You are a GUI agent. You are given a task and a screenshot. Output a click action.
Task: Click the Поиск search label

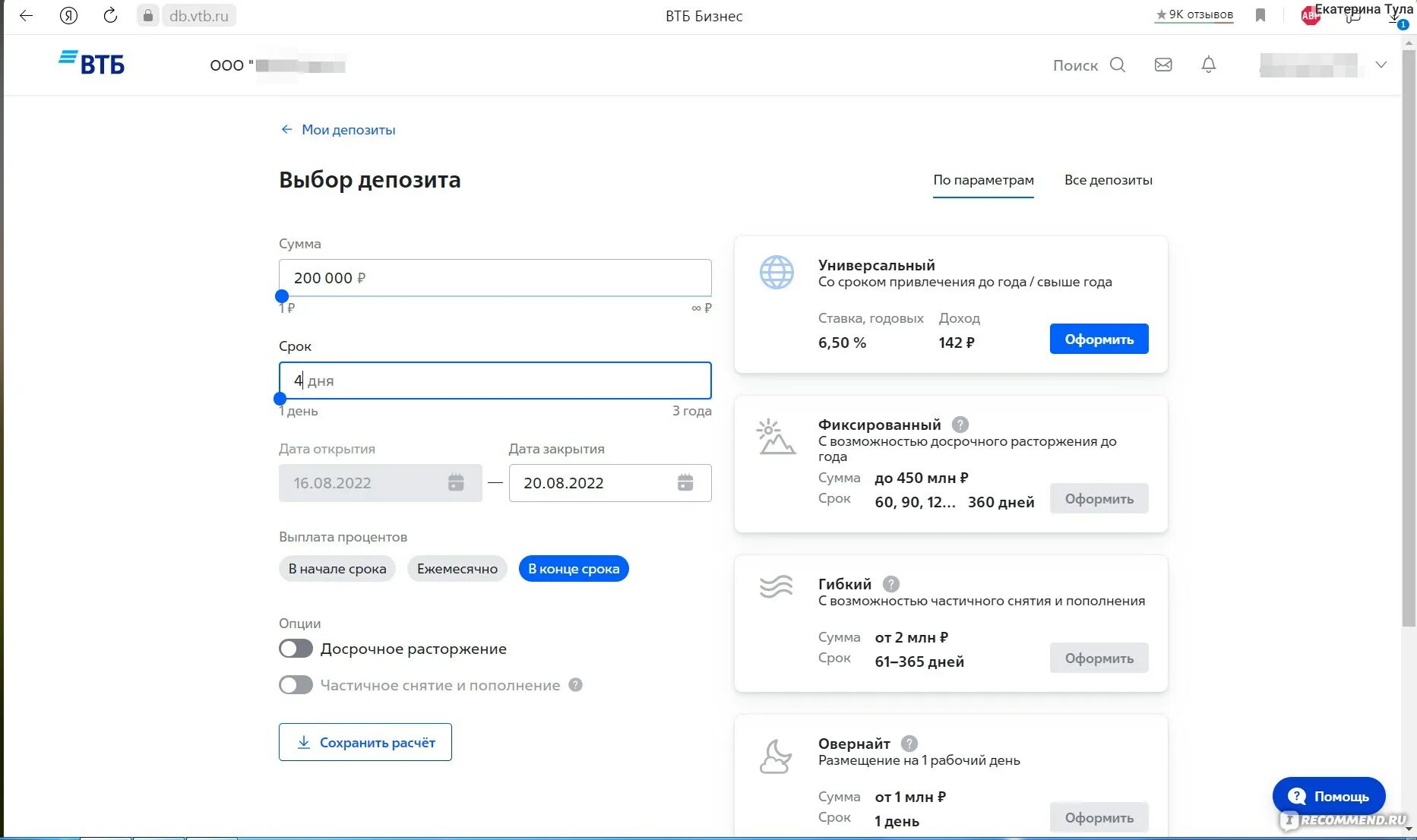pyautogui.click(x=1075, y=65)
